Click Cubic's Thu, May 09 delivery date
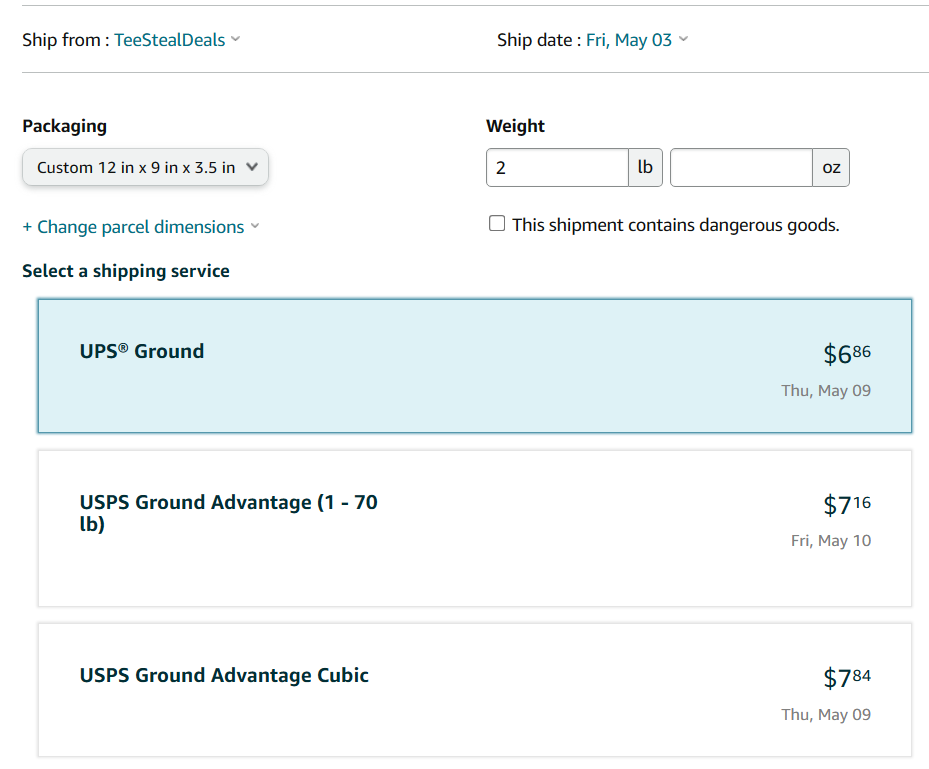The width and height of the screenshot is (929, 769). (826, 714)
